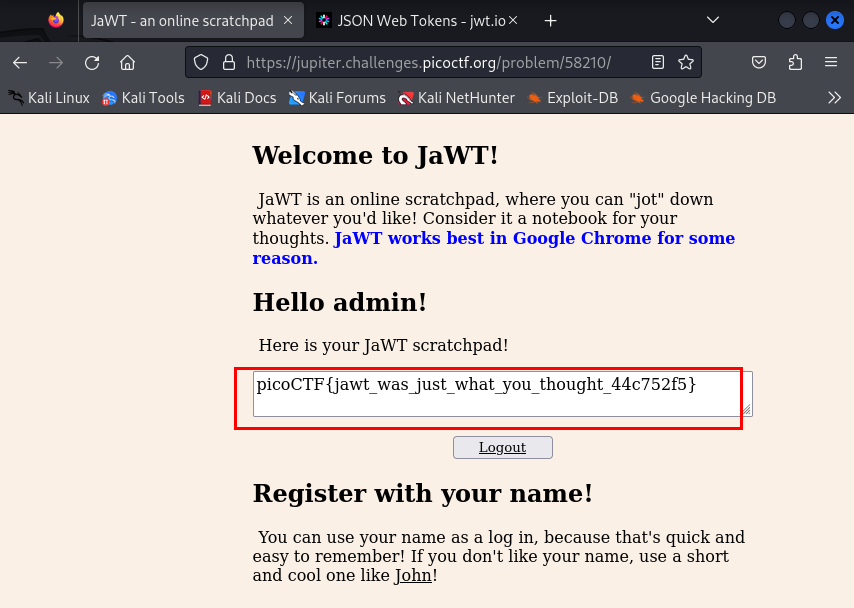Open tracking protection shield icon

pos(201,63)
